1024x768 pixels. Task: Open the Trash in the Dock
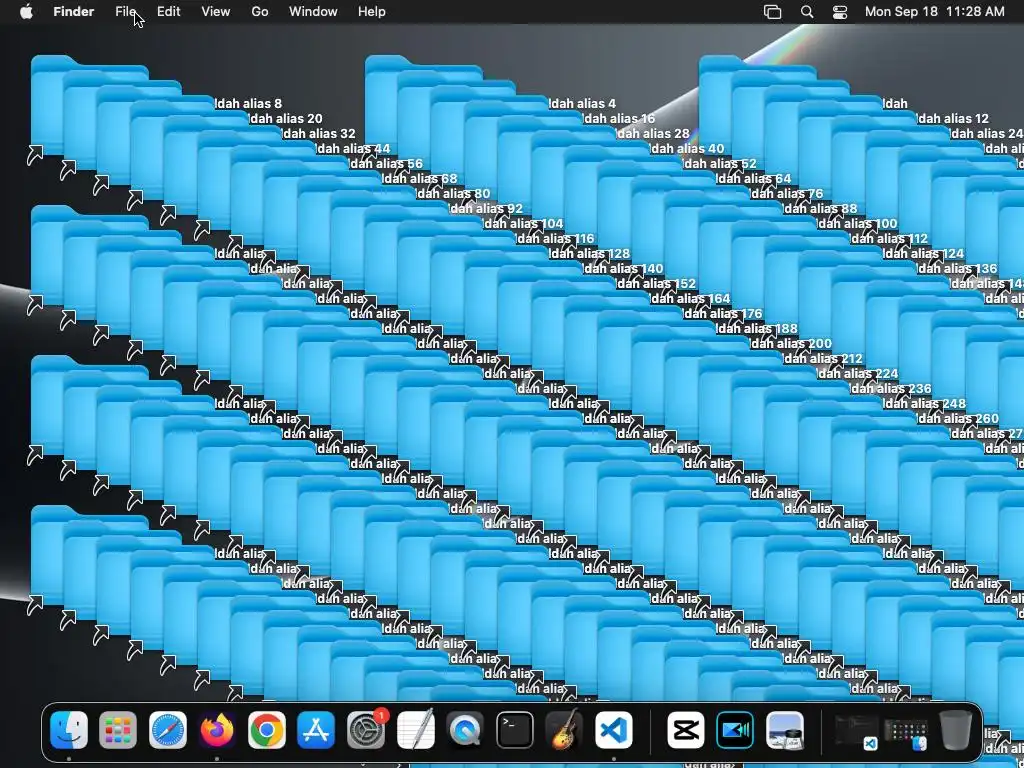[955, 729]
